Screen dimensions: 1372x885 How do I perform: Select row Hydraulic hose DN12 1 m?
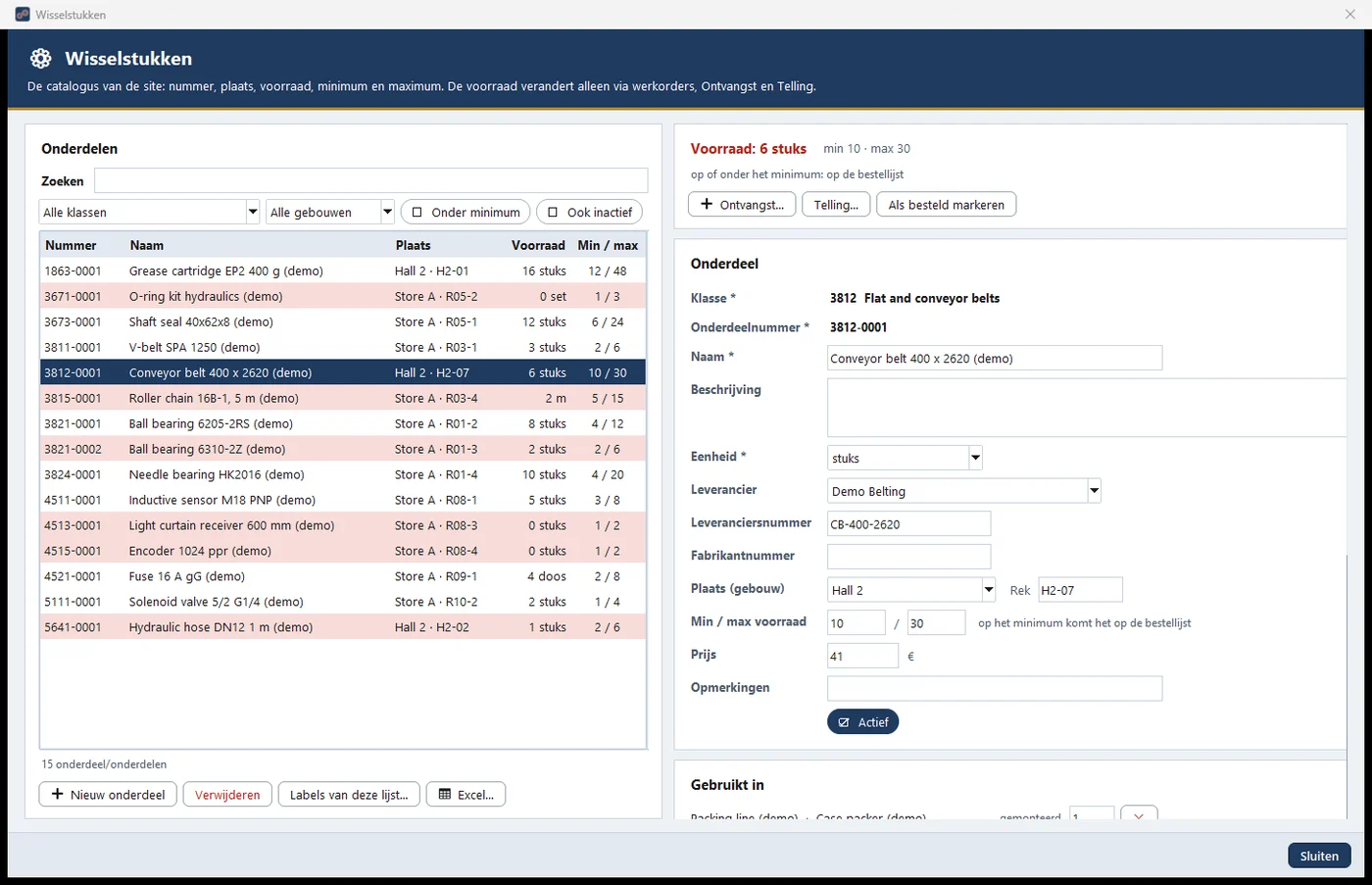(x=343, y=627)
